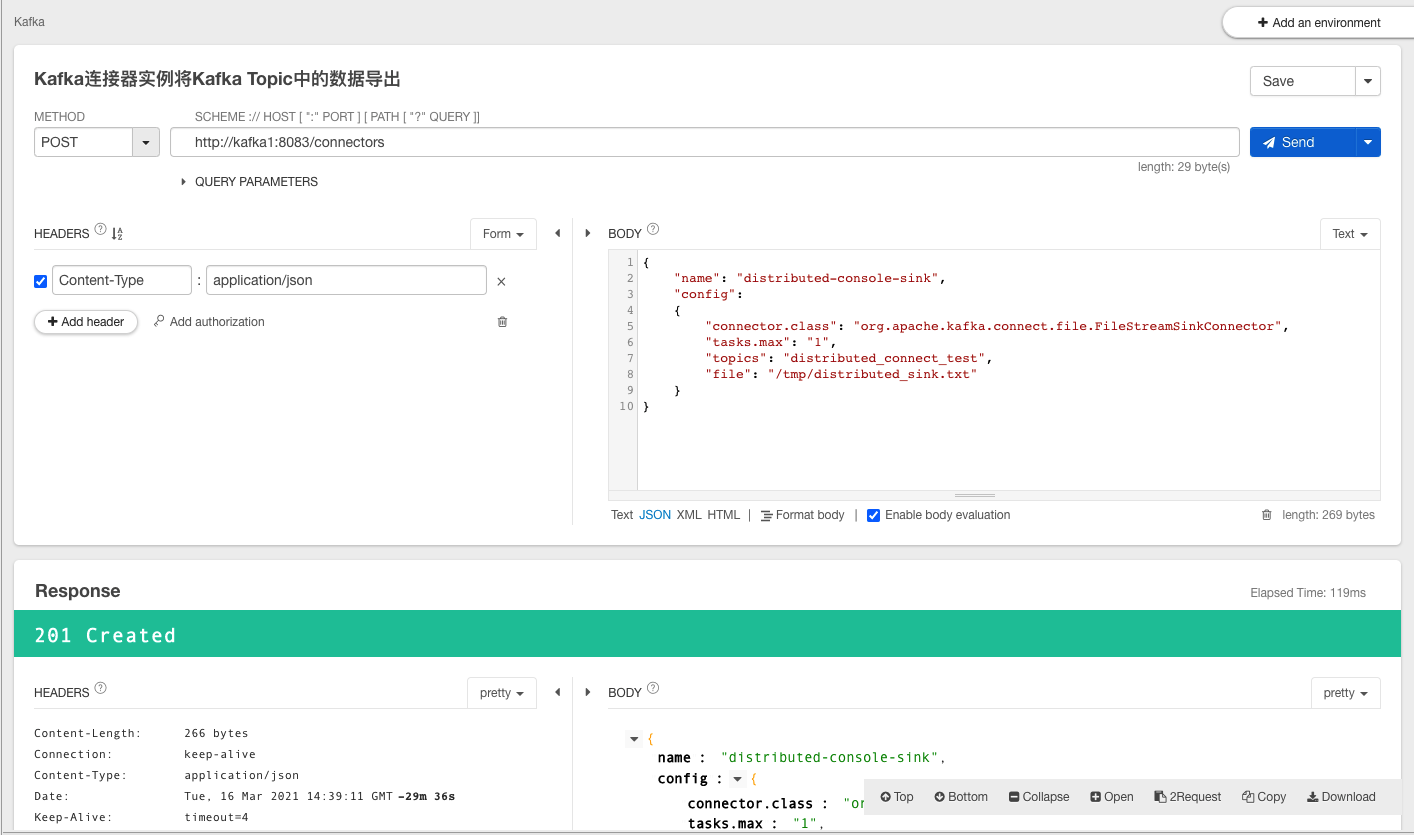Clear request body trash icon
The image size is (1414, 835).
pyautogui.click(x=1267, y=515)
